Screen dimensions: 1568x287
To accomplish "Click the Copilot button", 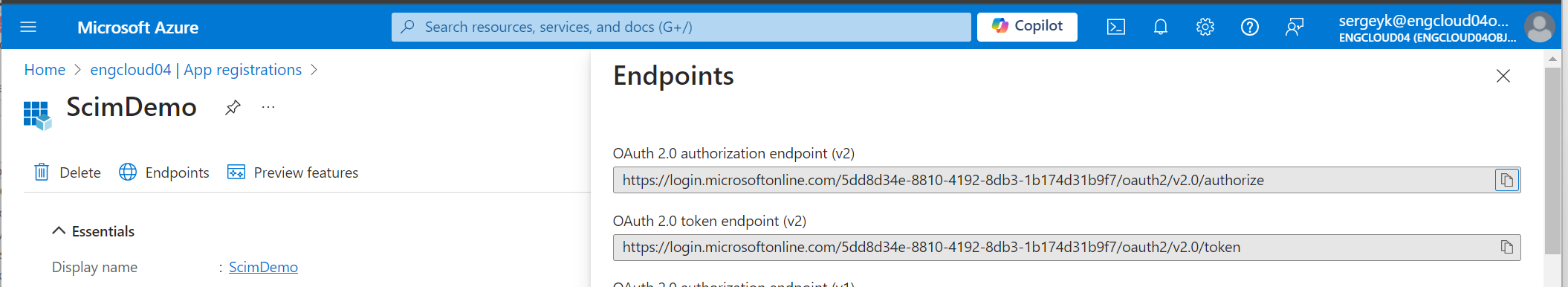I will coord(1027,27).
